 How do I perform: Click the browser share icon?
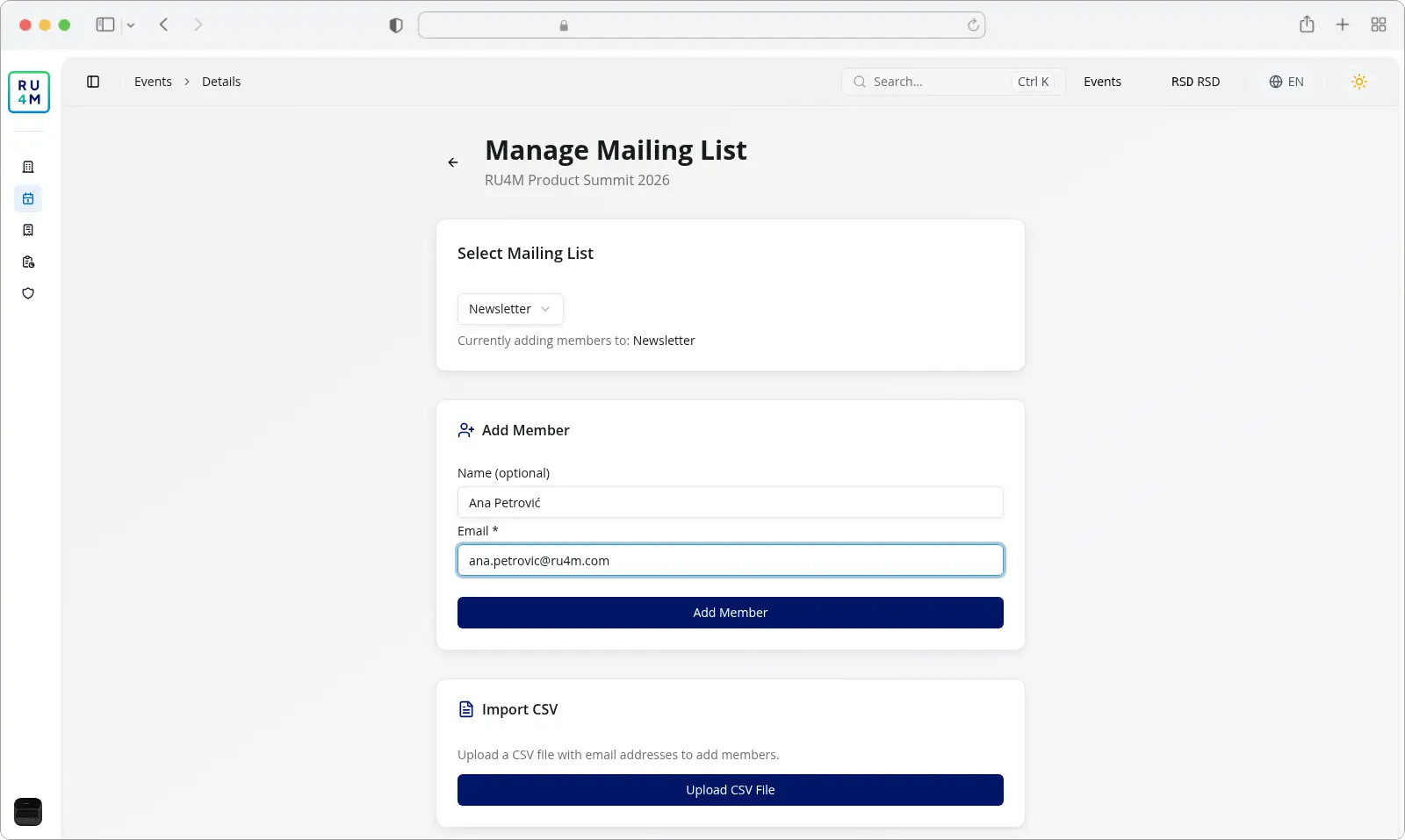pyautogui.click(x=1307, y=25)
